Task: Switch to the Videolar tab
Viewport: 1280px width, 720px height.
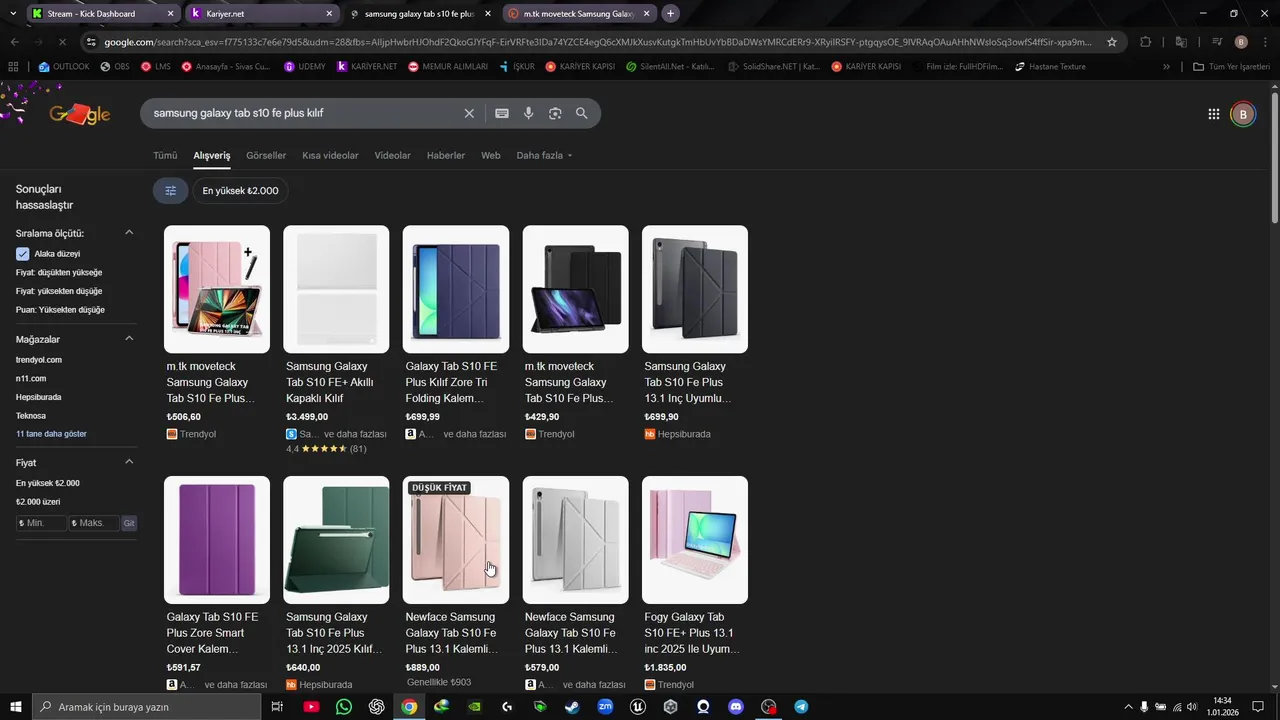Action: (392, 155)
